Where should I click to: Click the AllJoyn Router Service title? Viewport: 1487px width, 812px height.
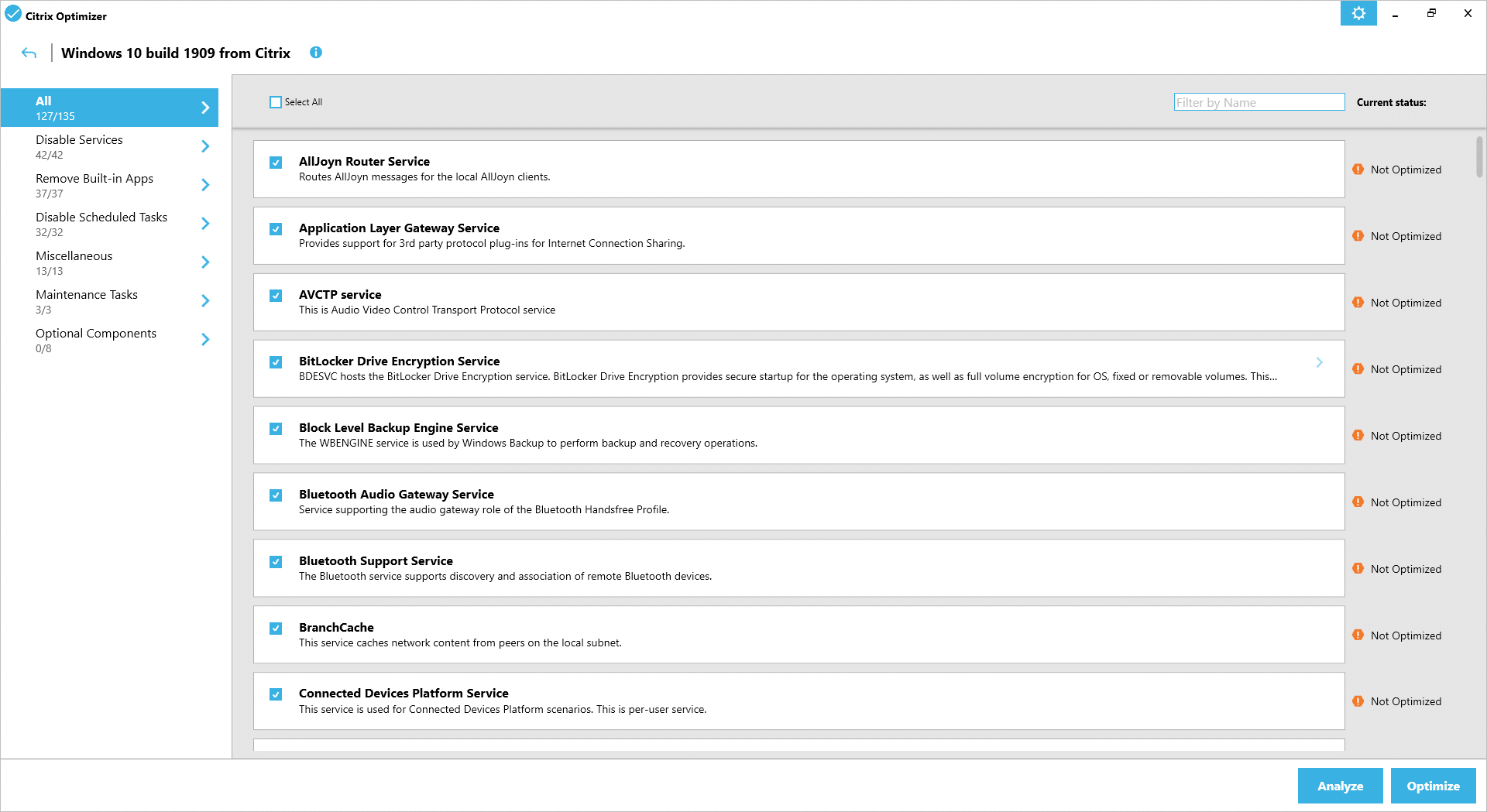pyautogui.click(x=364, y=162)
